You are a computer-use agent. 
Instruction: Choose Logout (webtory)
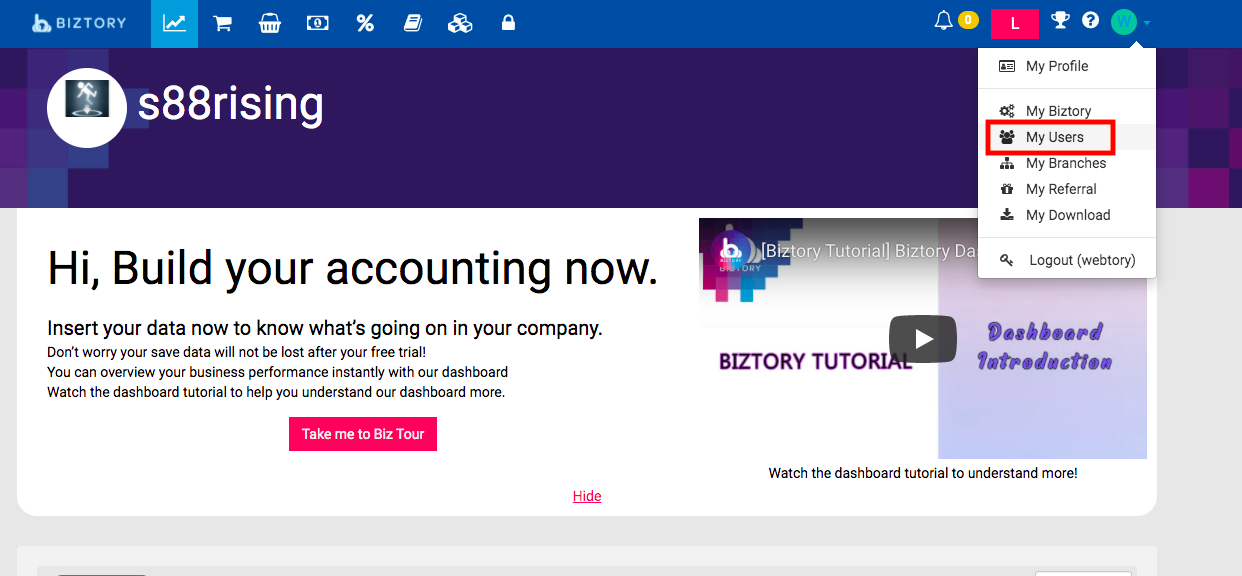(1067, 260)
